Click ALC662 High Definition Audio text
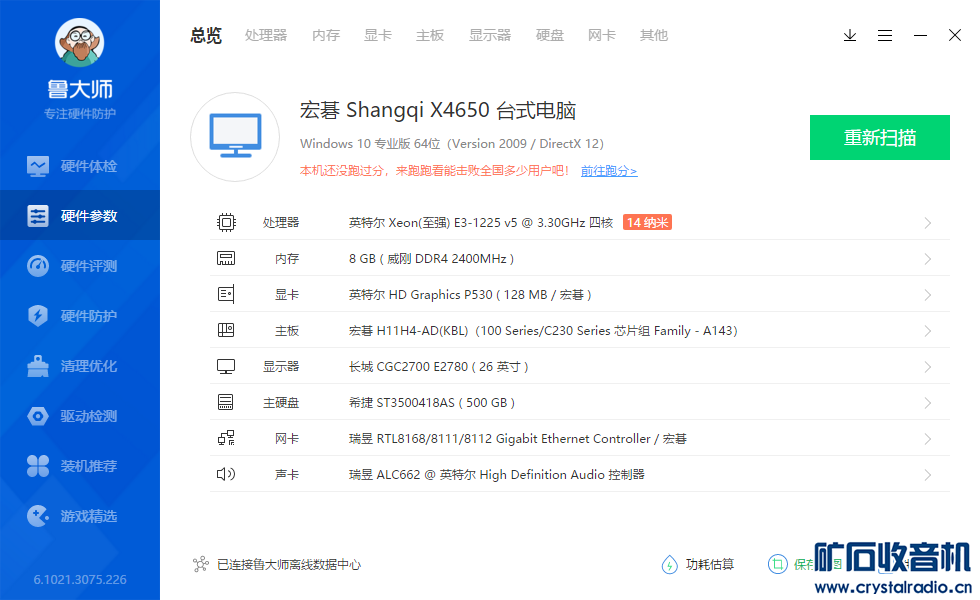This screenshot has width=980, height=600. (496, 475)
